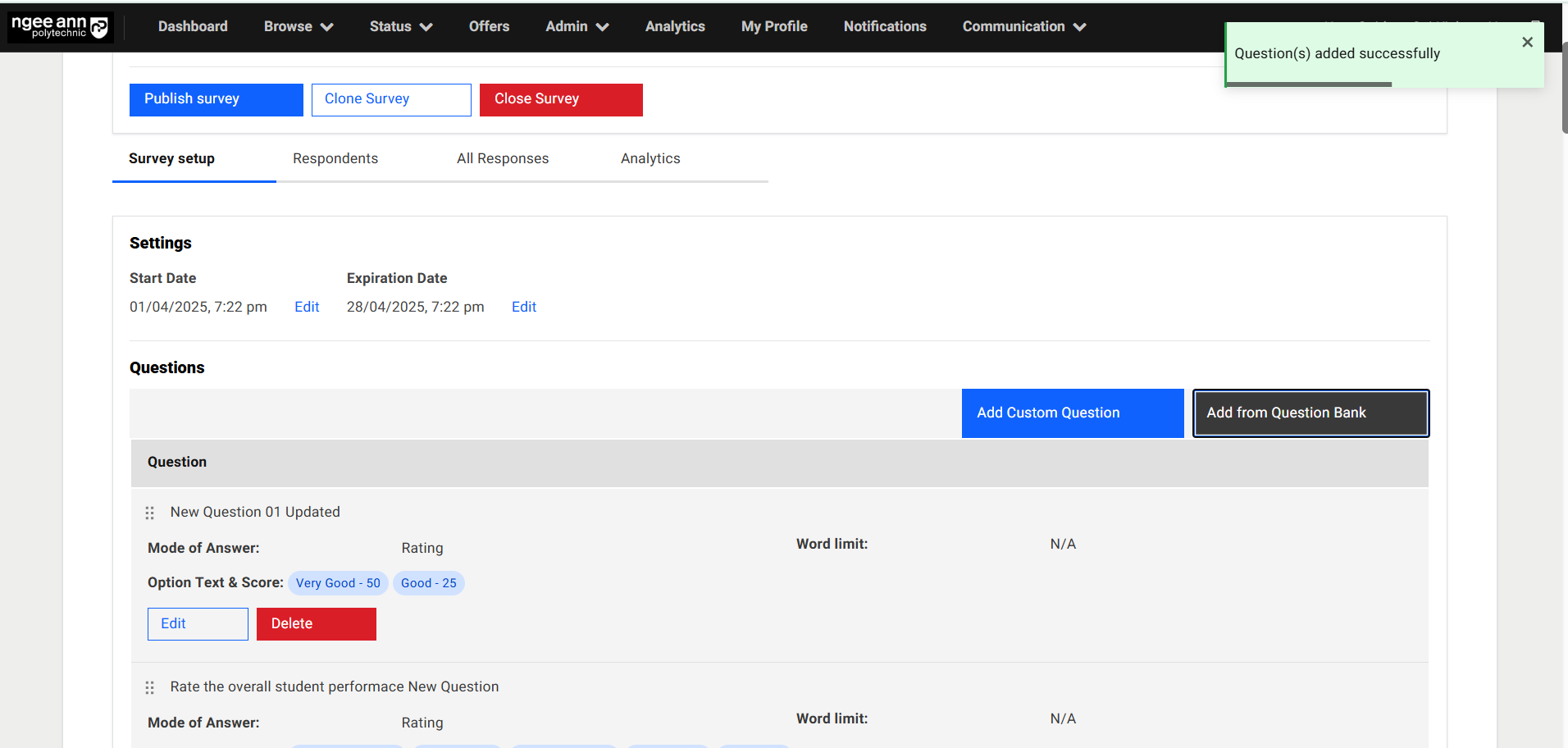Open the Communication dropdown

pyautogui.click(x=1023, y=26)
